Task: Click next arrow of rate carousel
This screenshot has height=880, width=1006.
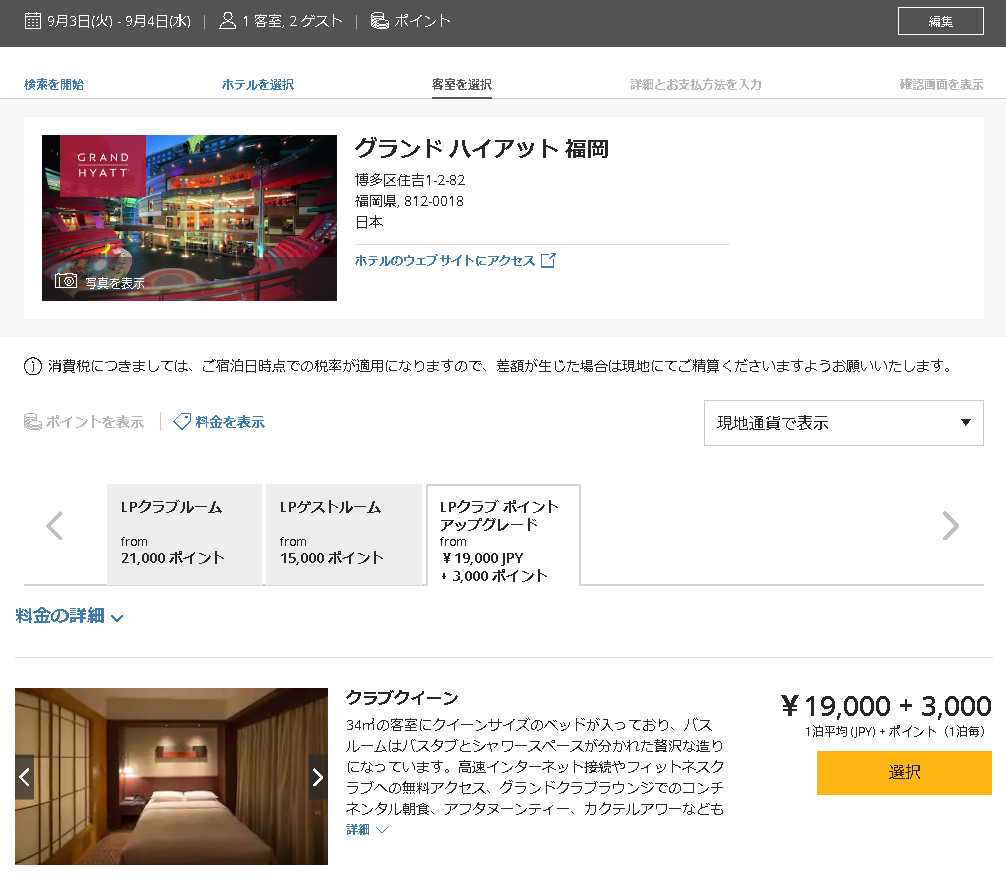Action: tap(950, 526)
